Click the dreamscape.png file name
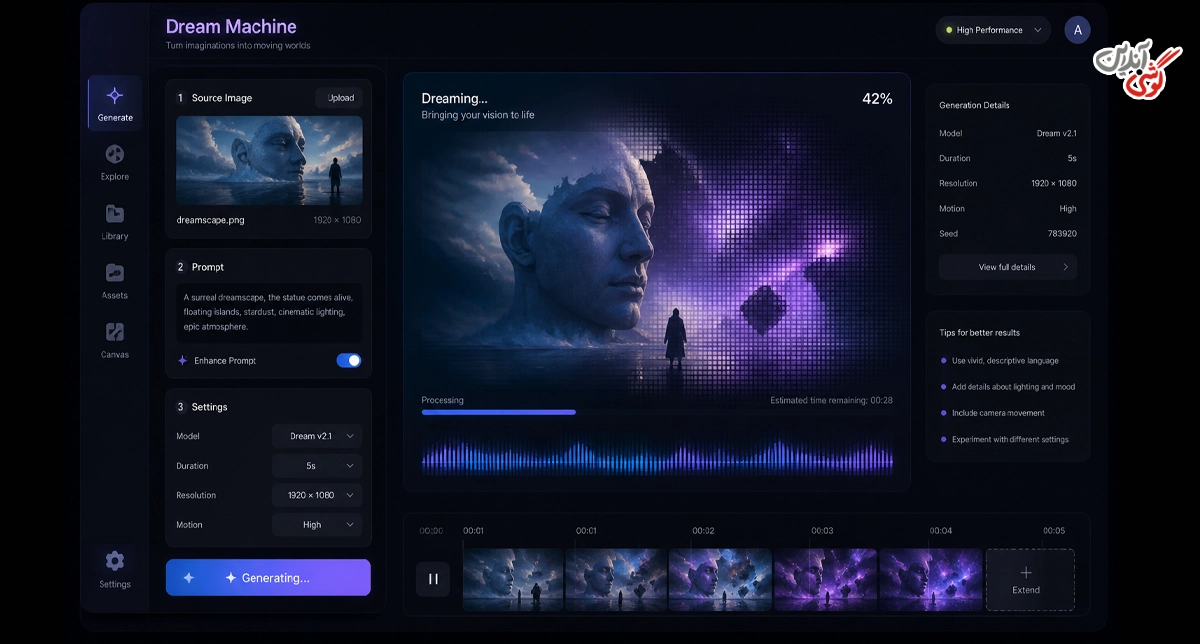Viewport: 1200px width, 644px height. point(210,220)
